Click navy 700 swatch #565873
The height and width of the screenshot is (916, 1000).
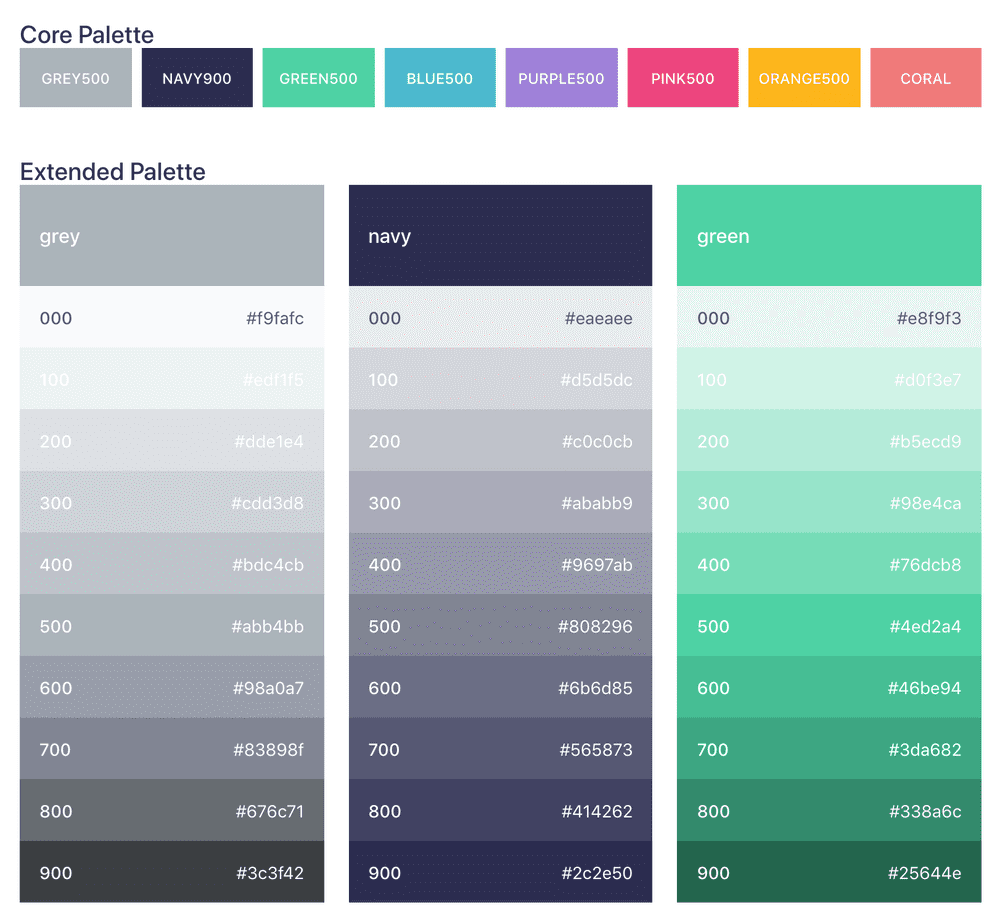click(500, 749)
